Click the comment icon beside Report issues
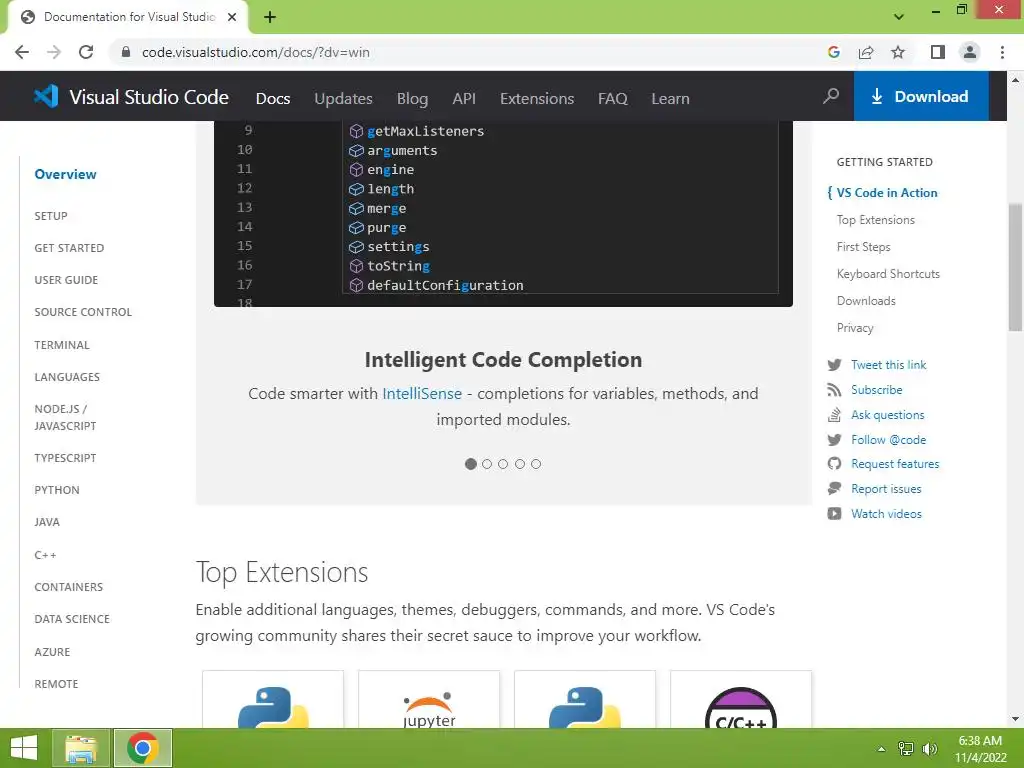The width and height of the screenshot is (1024, 768). point(834,488)
